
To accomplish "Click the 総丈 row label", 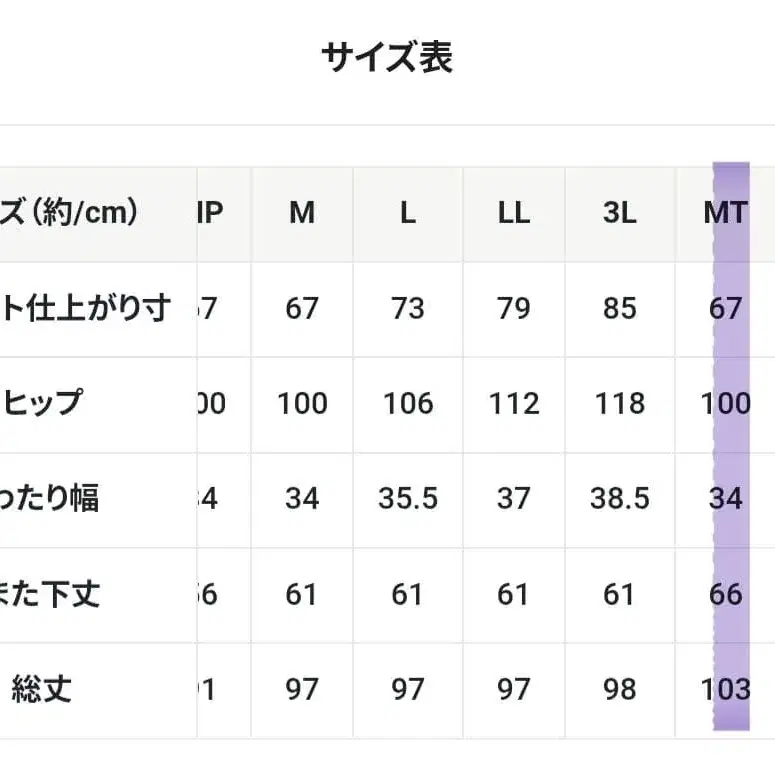I will coord(43,689).
